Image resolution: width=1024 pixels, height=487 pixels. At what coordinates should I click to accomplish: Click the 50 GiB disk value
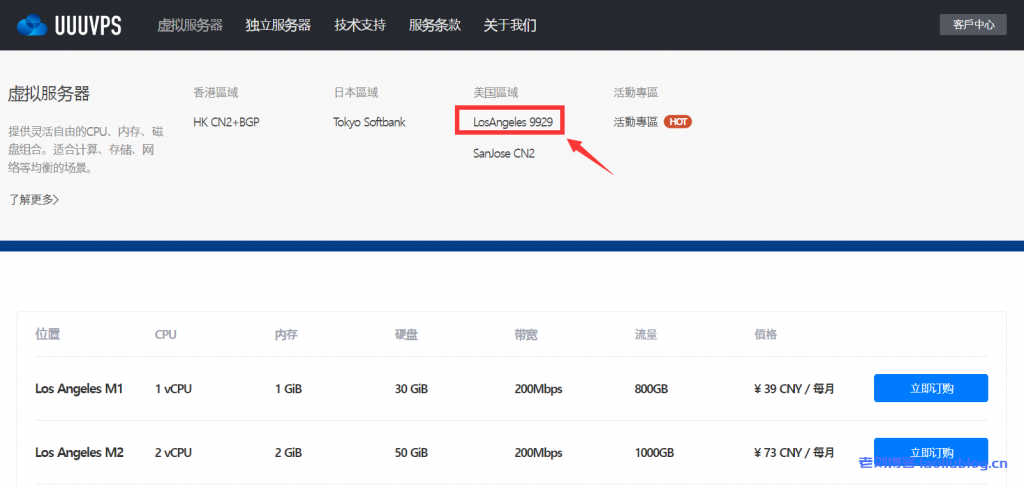(411, 452)
